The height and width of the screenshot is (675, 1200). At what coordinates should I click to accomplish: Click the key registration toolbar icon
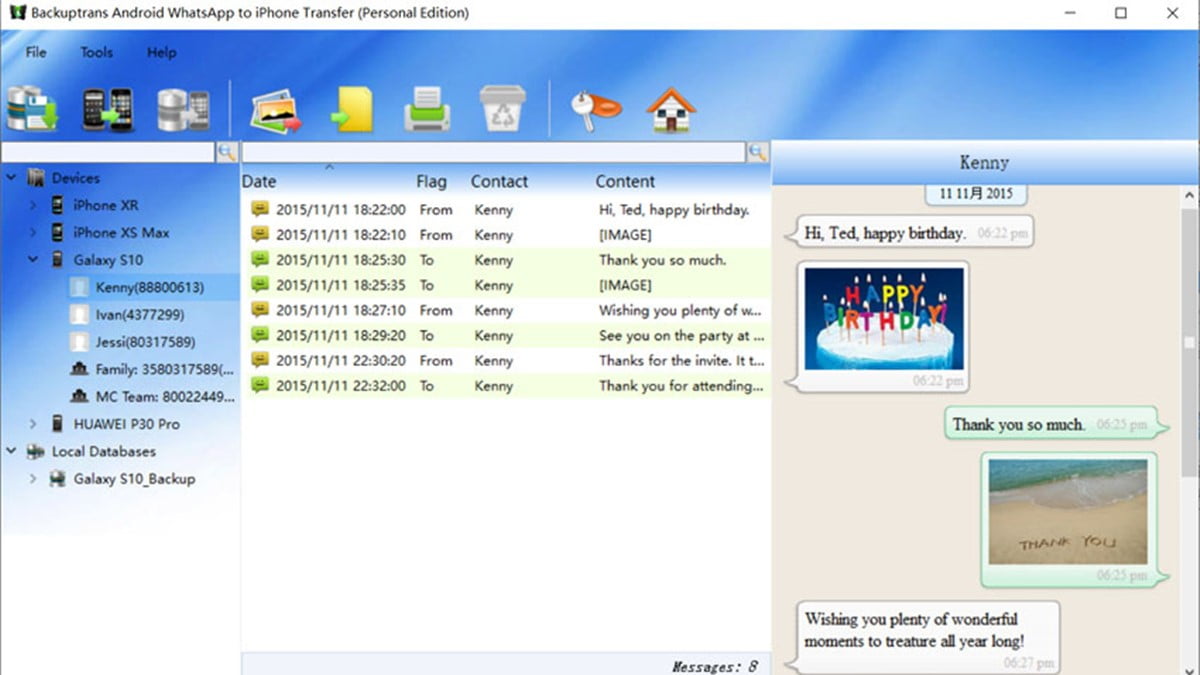click(x=594, y=107)
